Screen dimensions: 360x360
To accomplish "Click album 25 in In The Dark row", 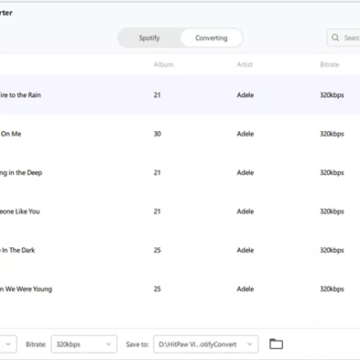I will [x=157, y=250].
